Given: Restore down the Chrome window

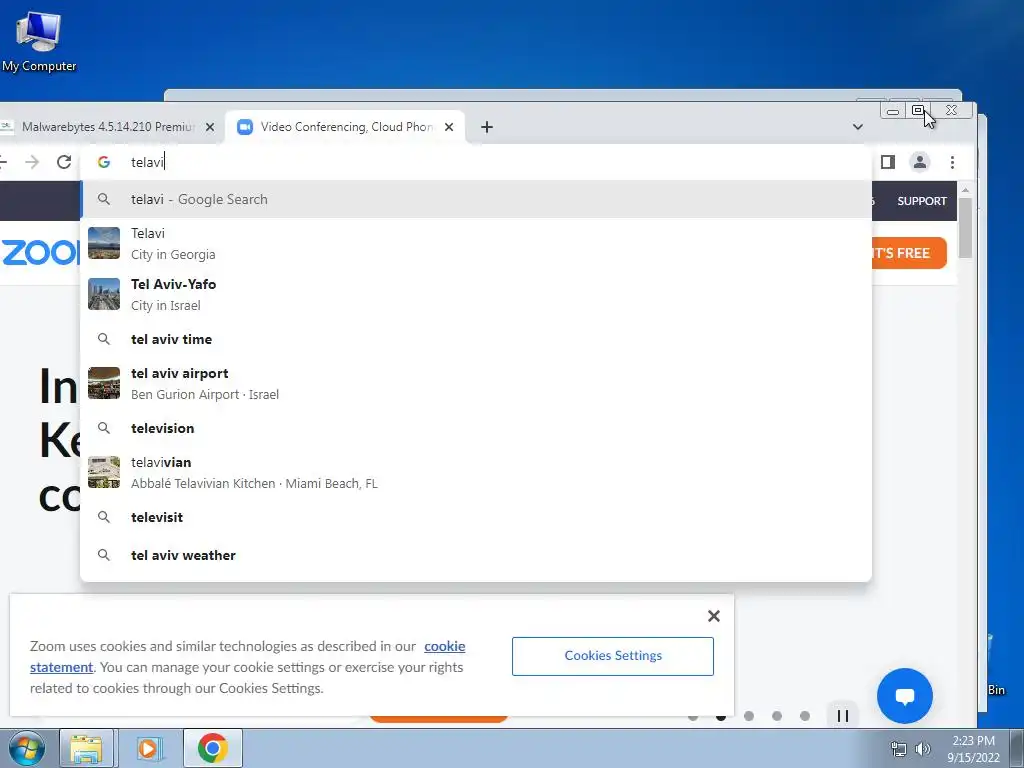Looking at the screenshot, I should point(918,110).
